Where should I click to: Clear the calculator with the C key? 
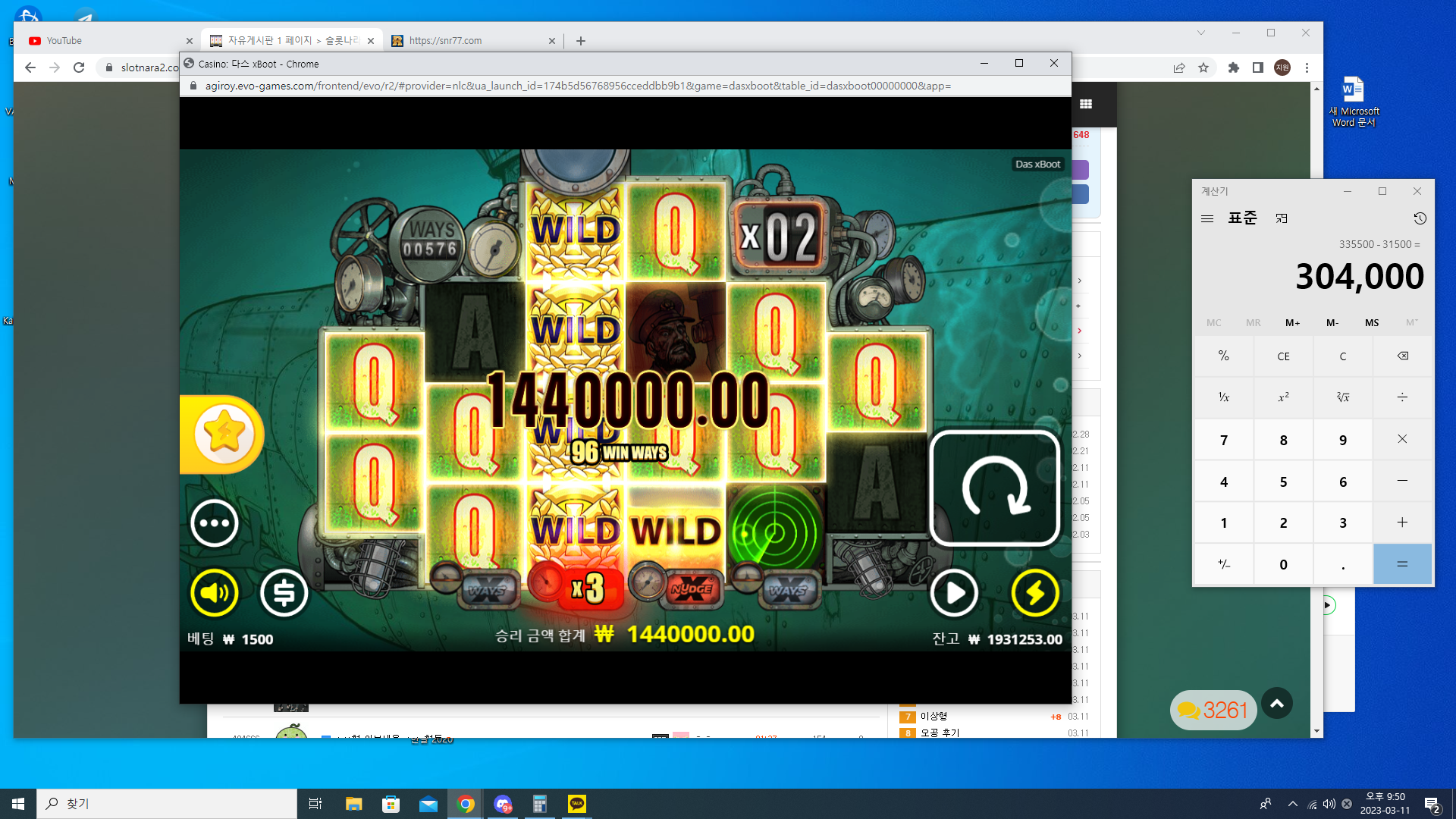coord(1343,356)
